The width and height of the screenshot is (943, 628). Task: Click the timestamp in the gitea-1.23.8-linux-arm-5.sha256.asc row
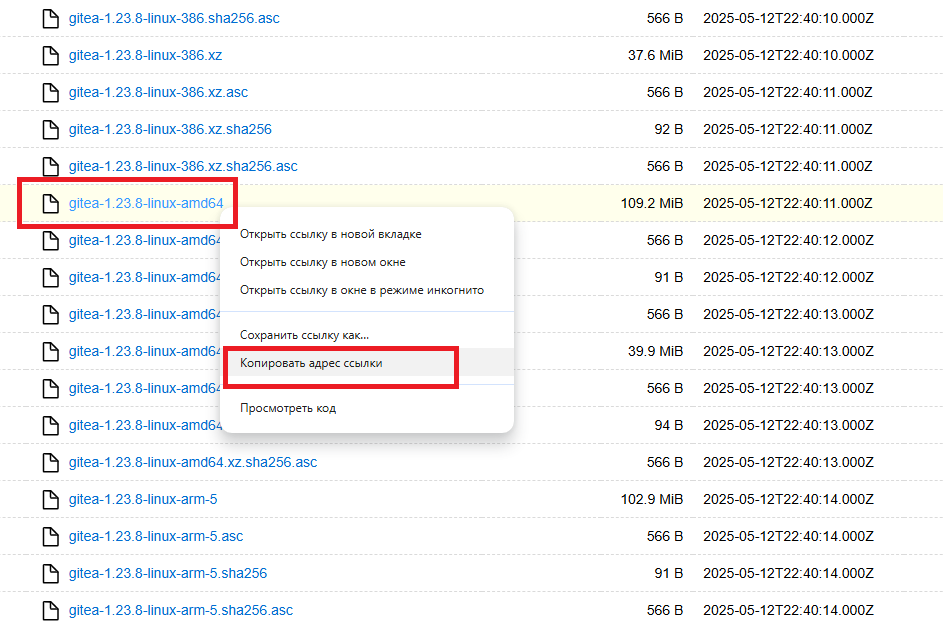tap(788, 611)
